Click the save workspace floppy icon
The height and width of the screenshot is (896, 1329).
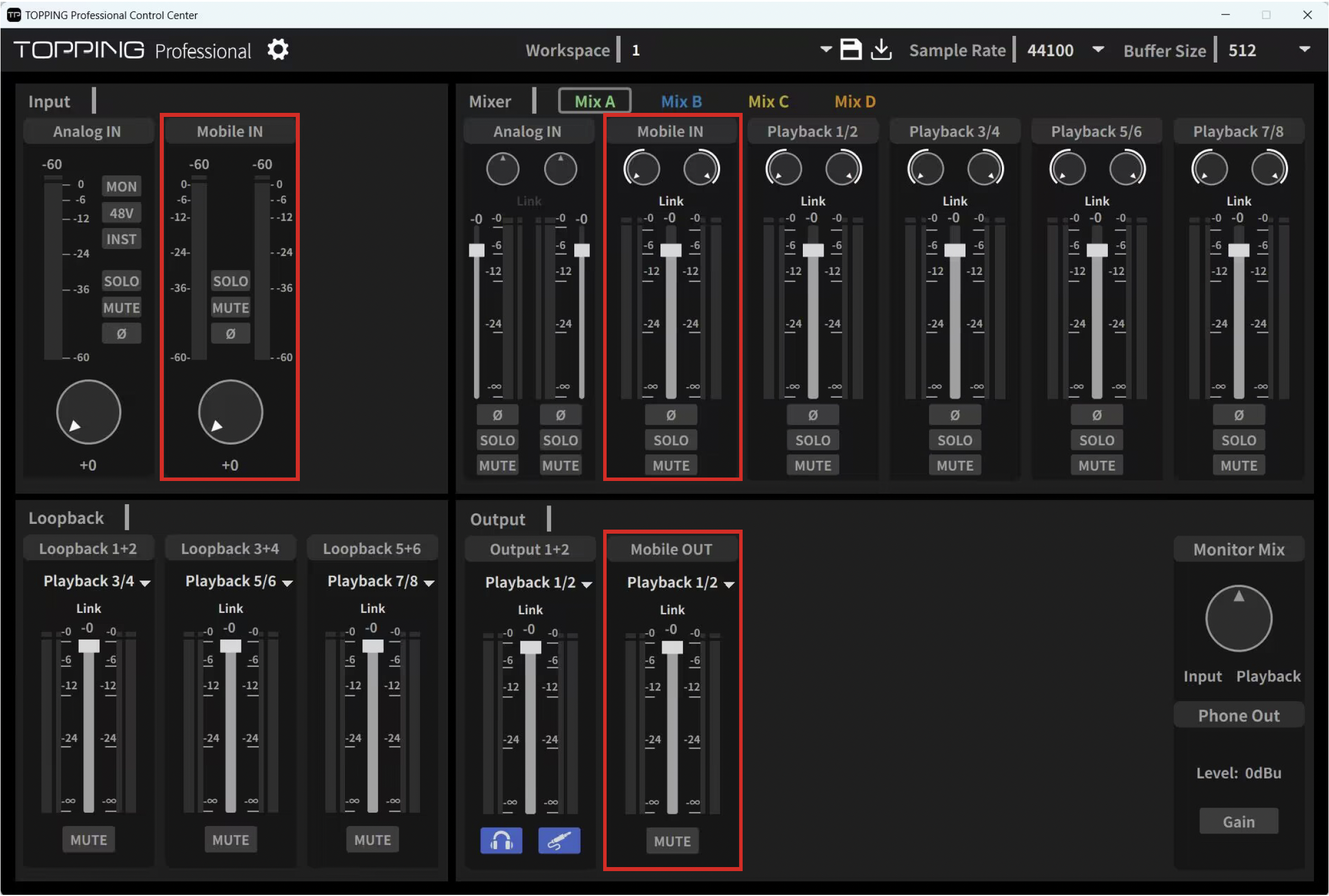click(x=850, y=50)
